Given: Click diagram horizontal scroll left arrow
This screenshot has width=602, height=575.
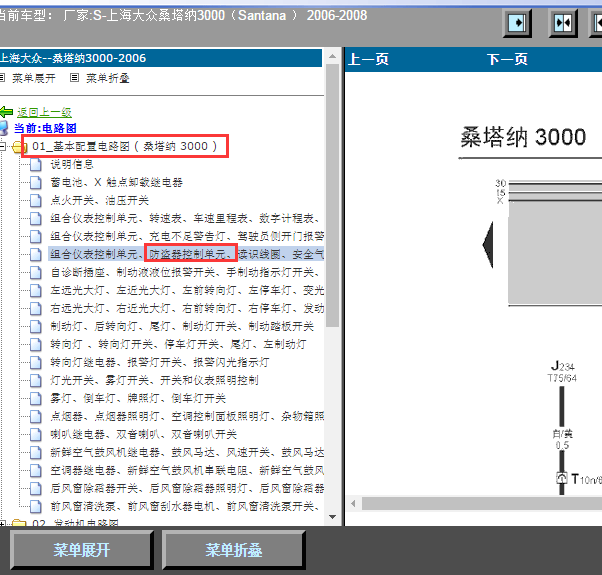Looking at the screenshot, I should click(x=353, y=503).
